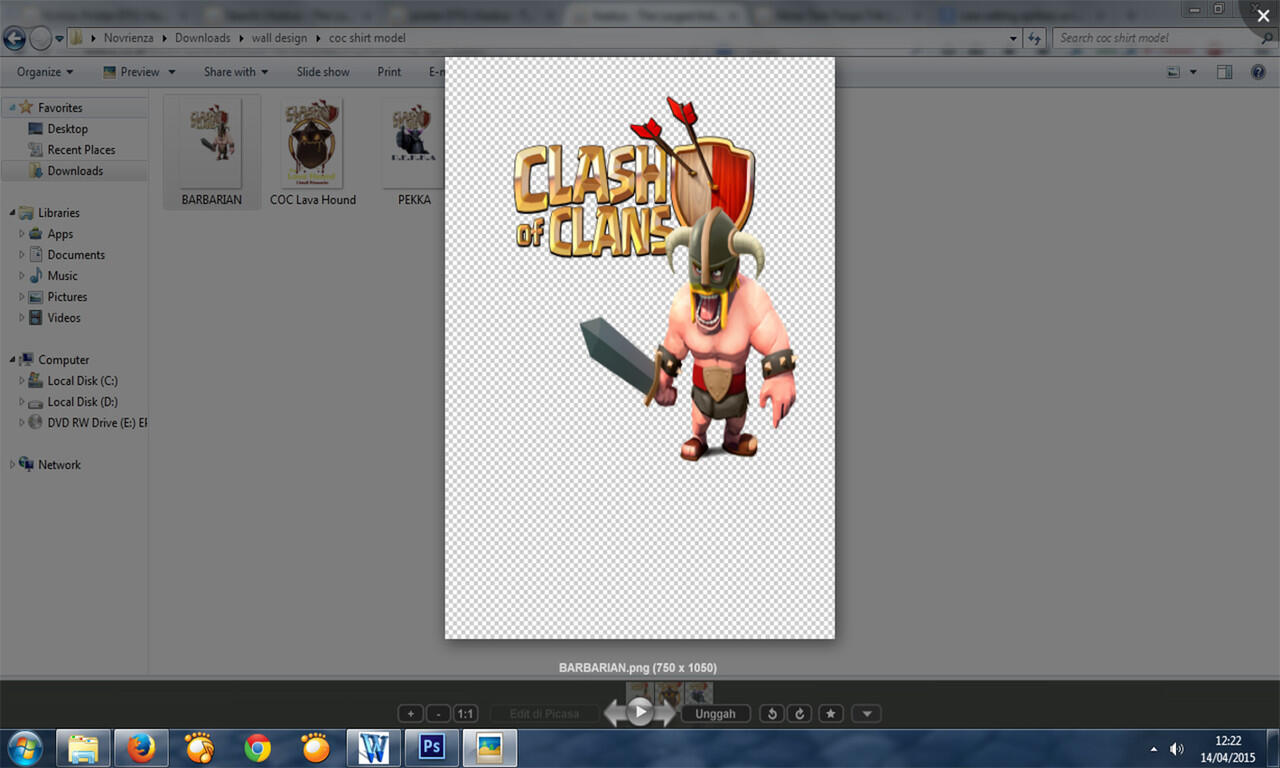Image resolution: width=1280 pixels, height=768 pixels.
Task: Expand Local Disk (D:) tree node
Action: click(x=22, y=402)
